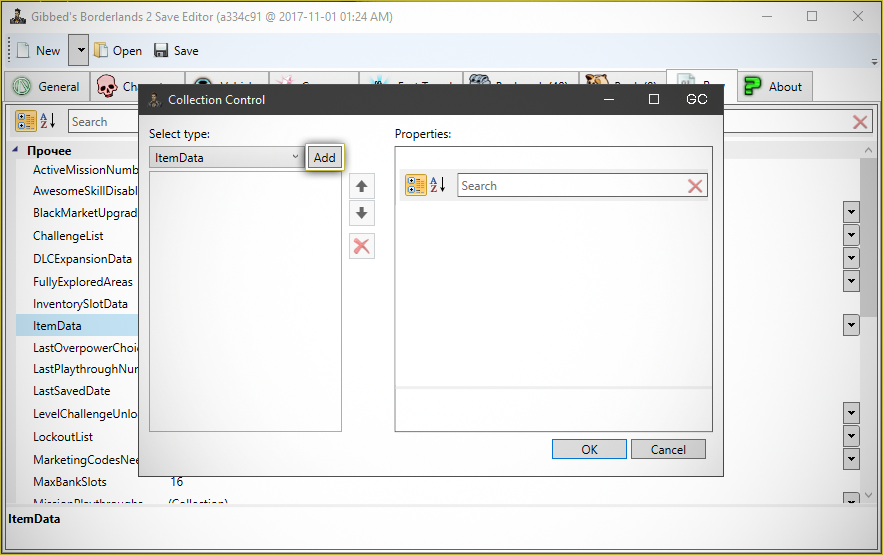Clear the Properties search in dialog

pos(695,186)
